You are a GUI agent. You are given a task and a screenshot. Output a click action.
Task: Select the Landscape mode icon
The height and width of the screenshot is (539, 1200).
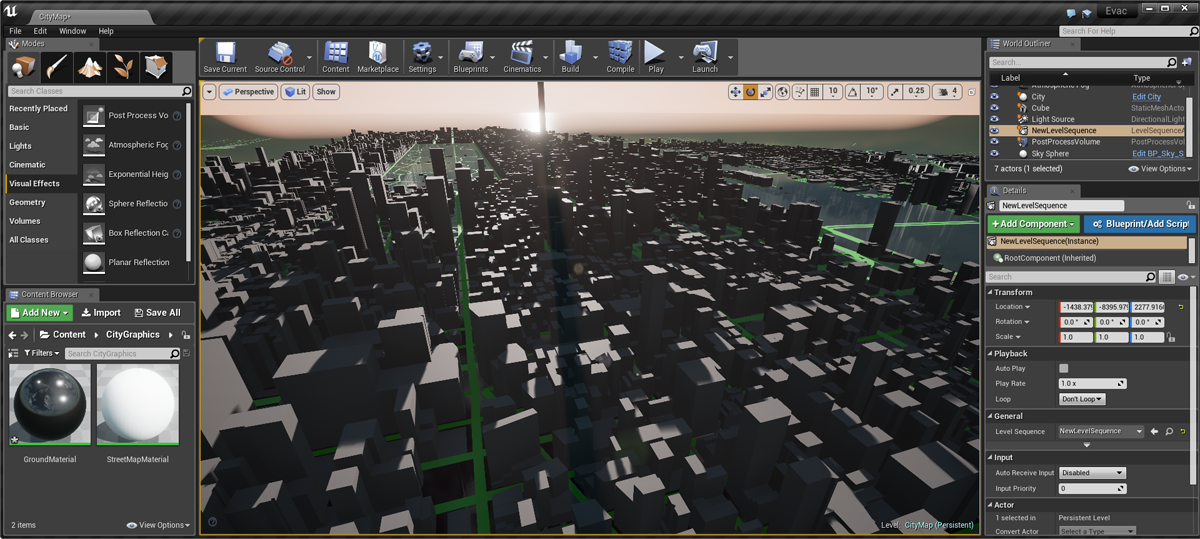[90, 66]
